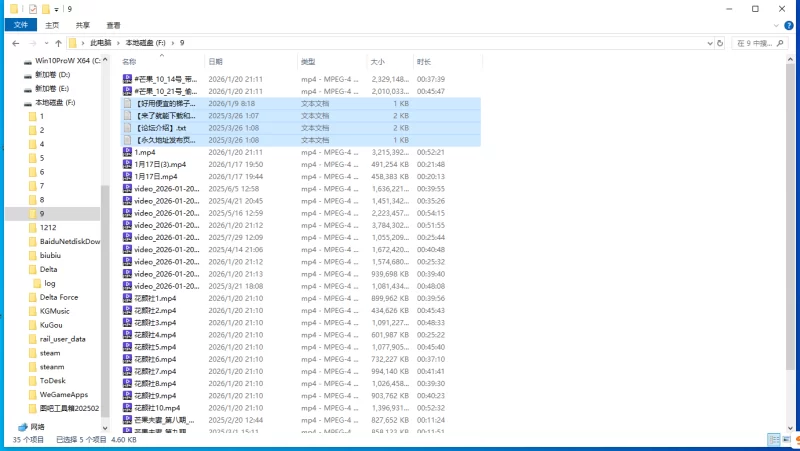Sort files by 日期 column header
800x451 pixels.
point(215,62)
